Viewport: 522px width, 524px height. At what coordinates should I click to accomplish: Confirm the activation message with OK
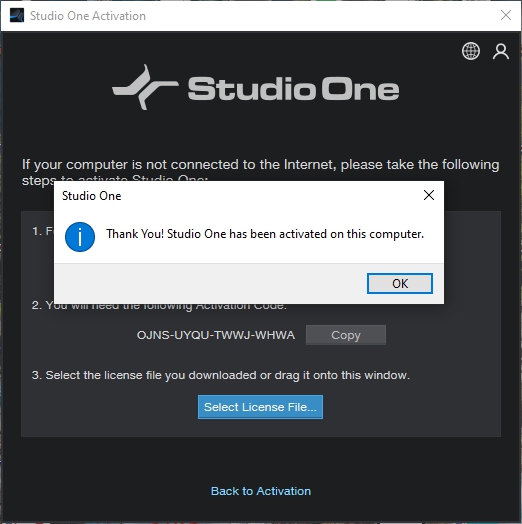tap(400, 283)
